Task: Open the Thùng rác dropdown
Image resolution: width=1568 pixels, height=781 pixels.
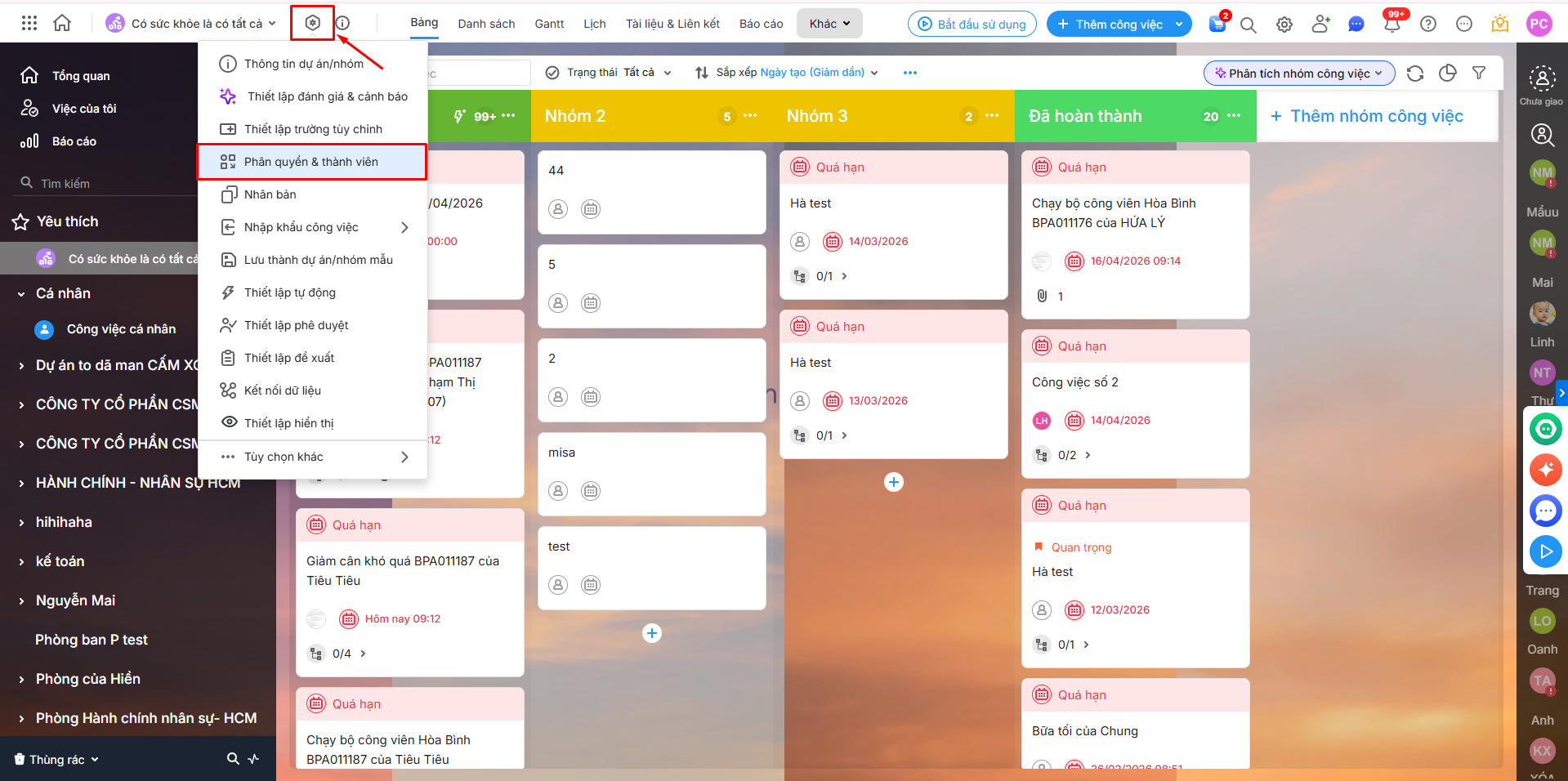Action: tap(57, 759)
